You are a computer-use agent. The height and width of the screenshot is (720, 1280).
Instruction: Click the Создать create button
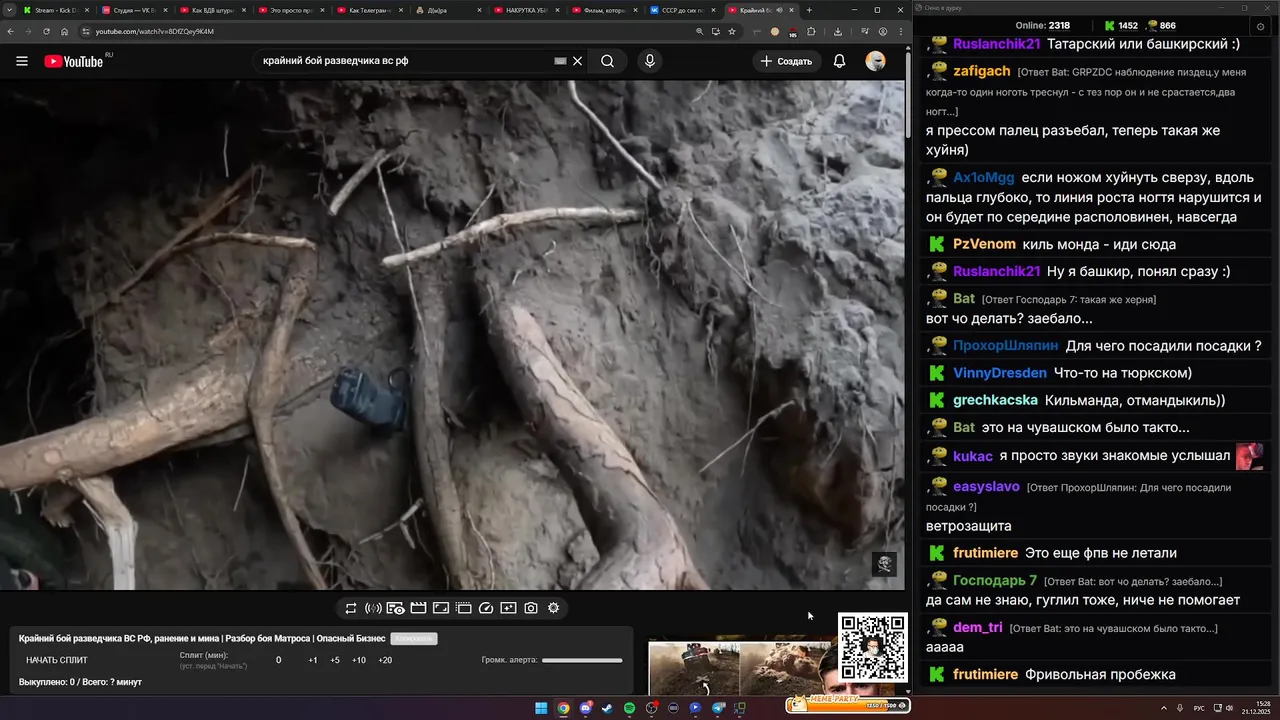786,61
